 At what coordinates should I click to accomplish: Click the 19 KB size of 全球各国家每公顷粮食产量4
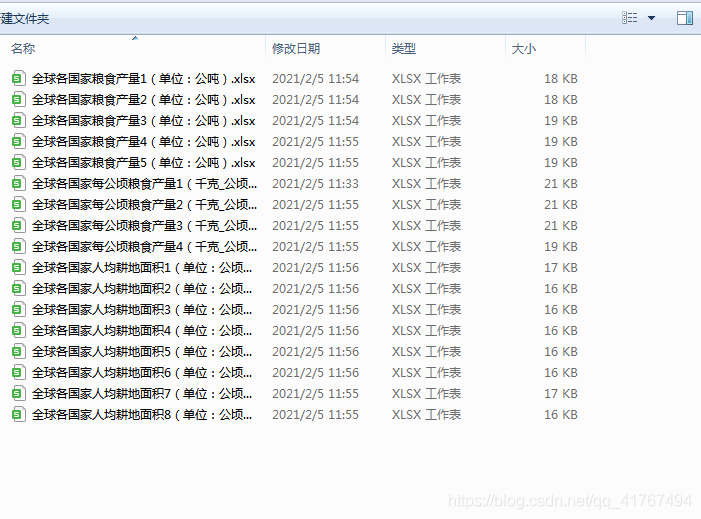pyautogui.click(x=561, y=247)
